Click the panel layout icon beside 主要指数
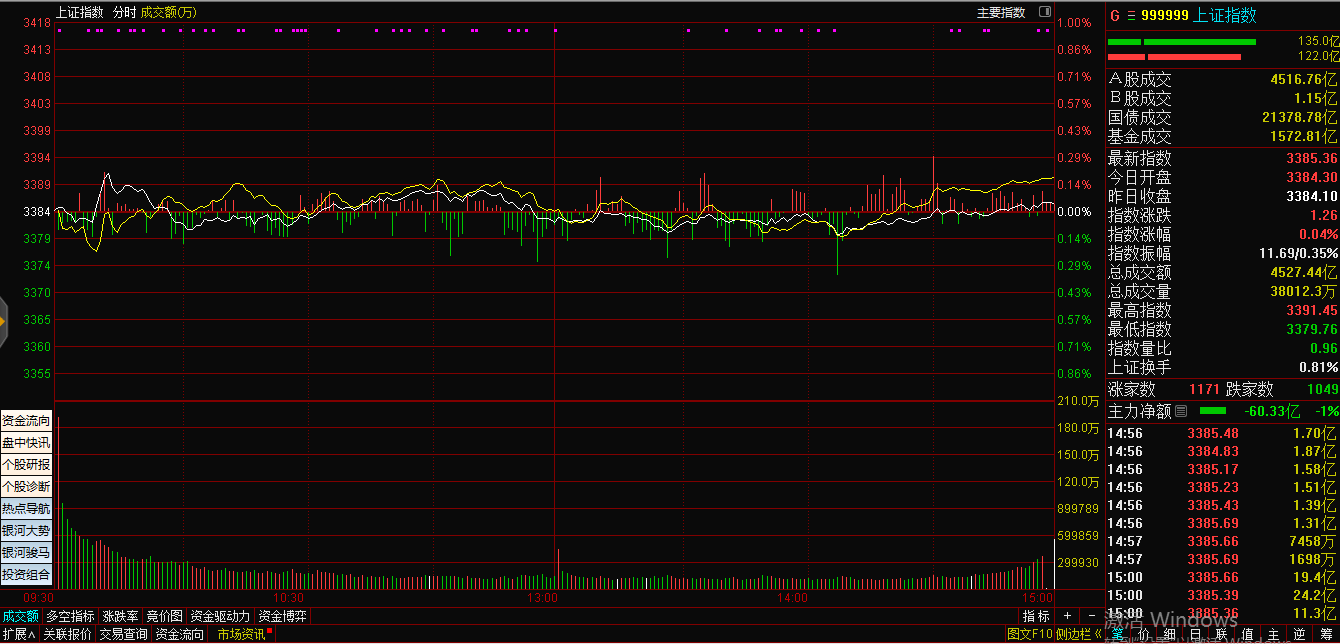This screenshot has height=644, width=1340. click(1044, 12)
